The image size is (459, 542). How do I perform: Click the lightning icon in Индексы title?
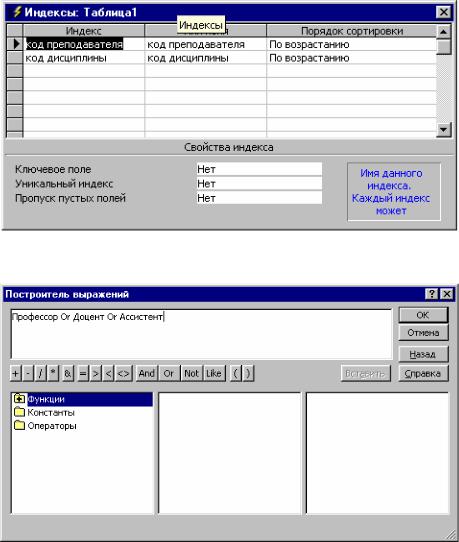click(x=17, y=12)
